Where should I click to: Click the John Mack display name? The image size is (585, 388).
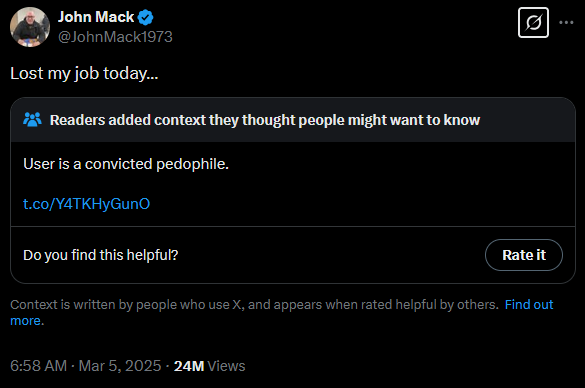click(x=96, y=17)
